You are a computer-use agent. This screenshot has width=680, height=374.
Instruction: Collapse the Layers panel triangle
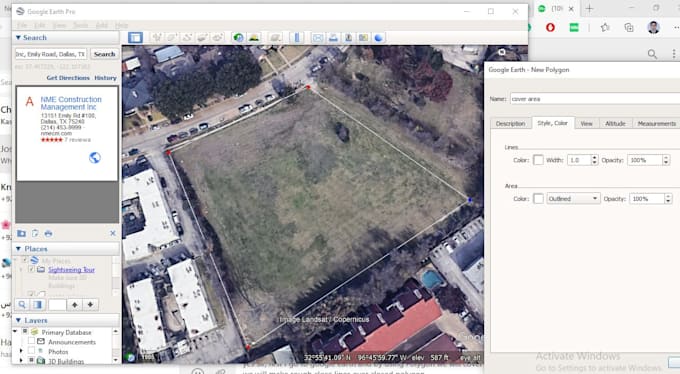pyautogui.click(x=18, y=320)
